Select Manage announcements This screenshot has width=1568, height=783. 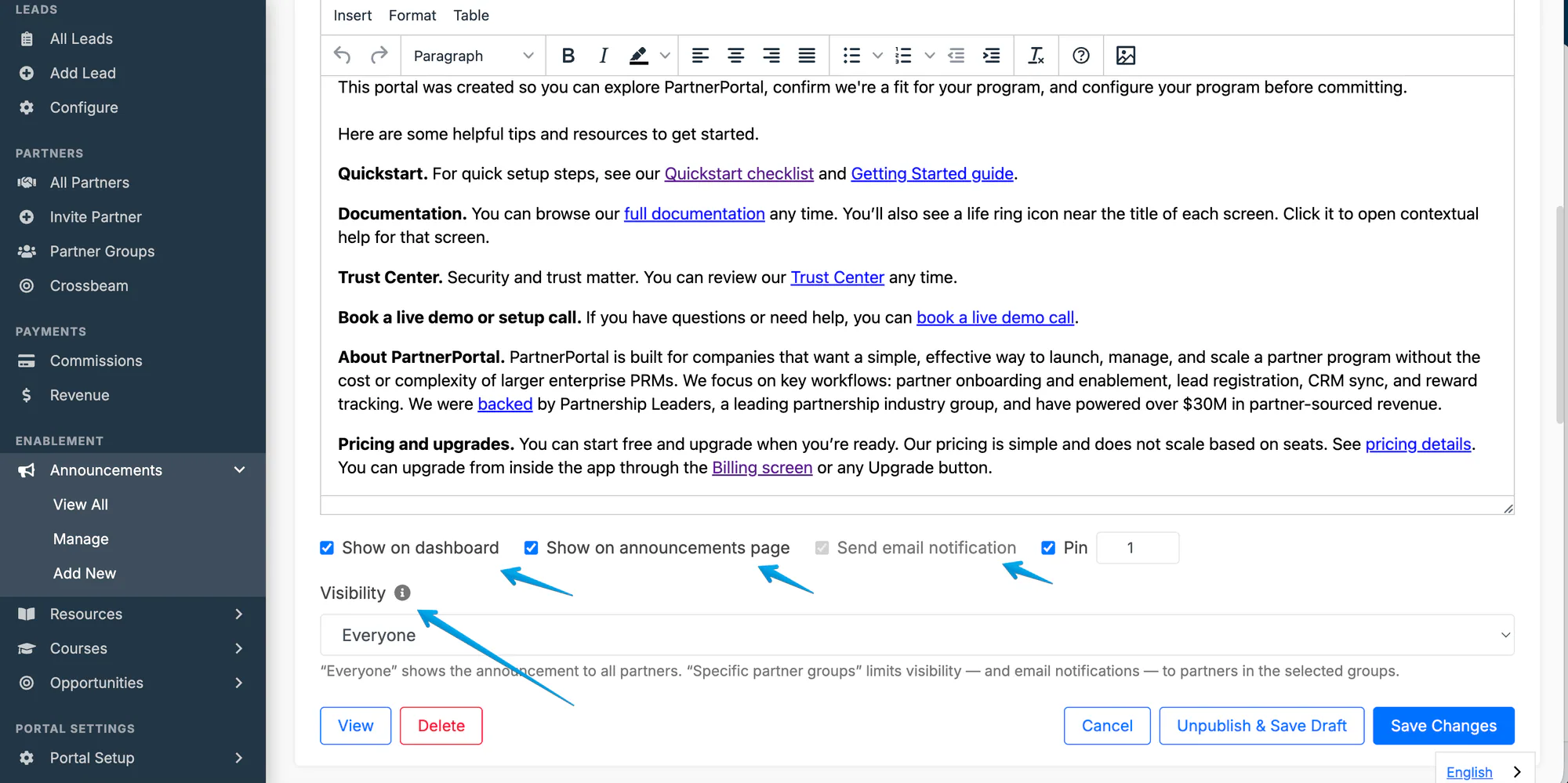81,539
